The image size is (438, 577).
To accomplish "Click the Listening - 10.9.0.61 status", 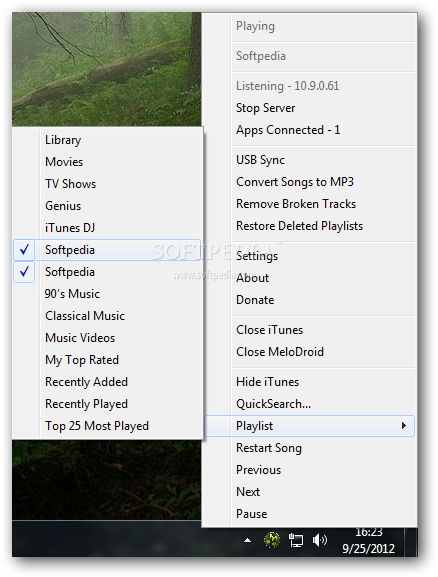I will pyautogui.click(x=287, y=86).
